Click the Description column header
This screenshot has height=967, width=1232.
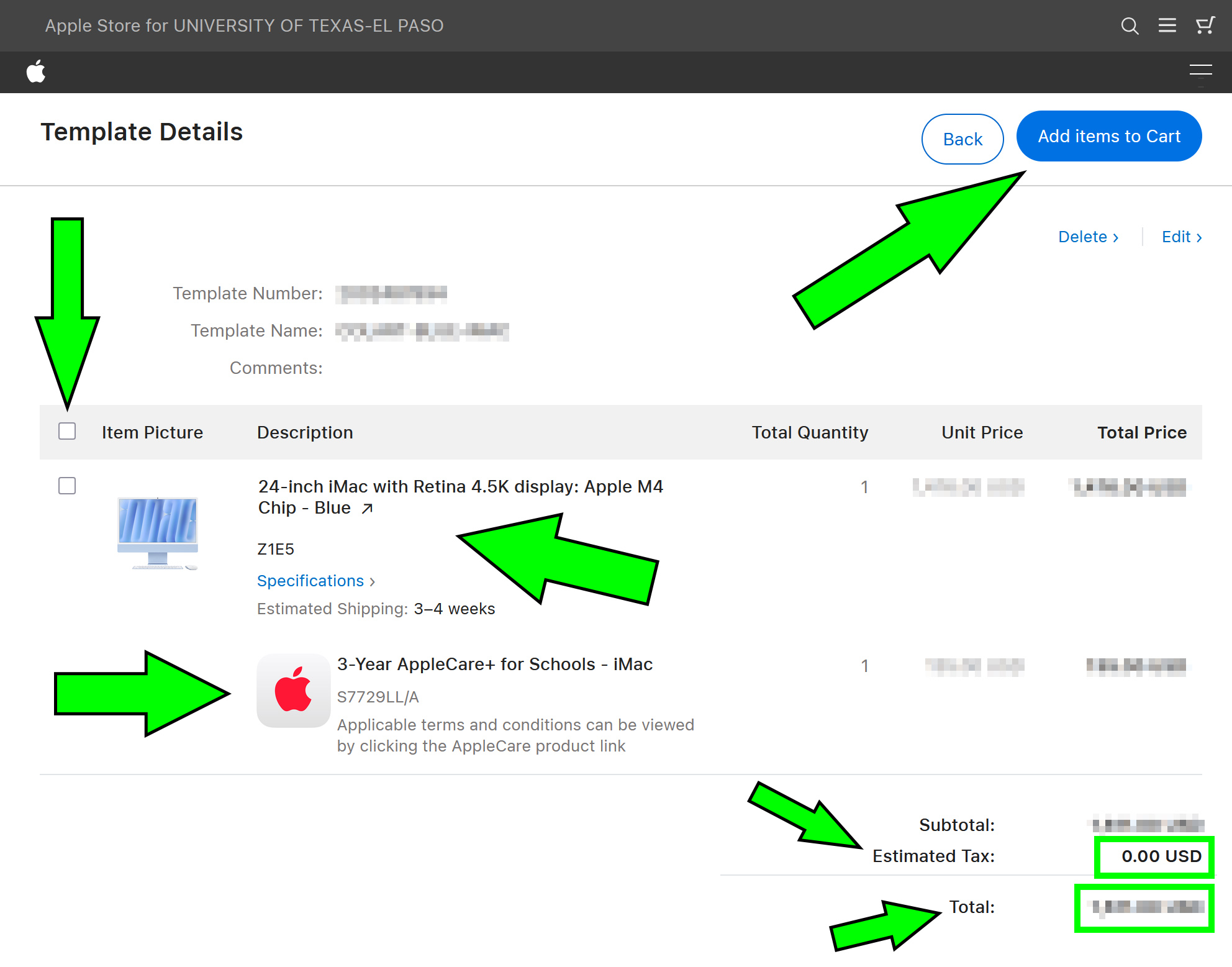pyautogui.click(x=305, y=432)
